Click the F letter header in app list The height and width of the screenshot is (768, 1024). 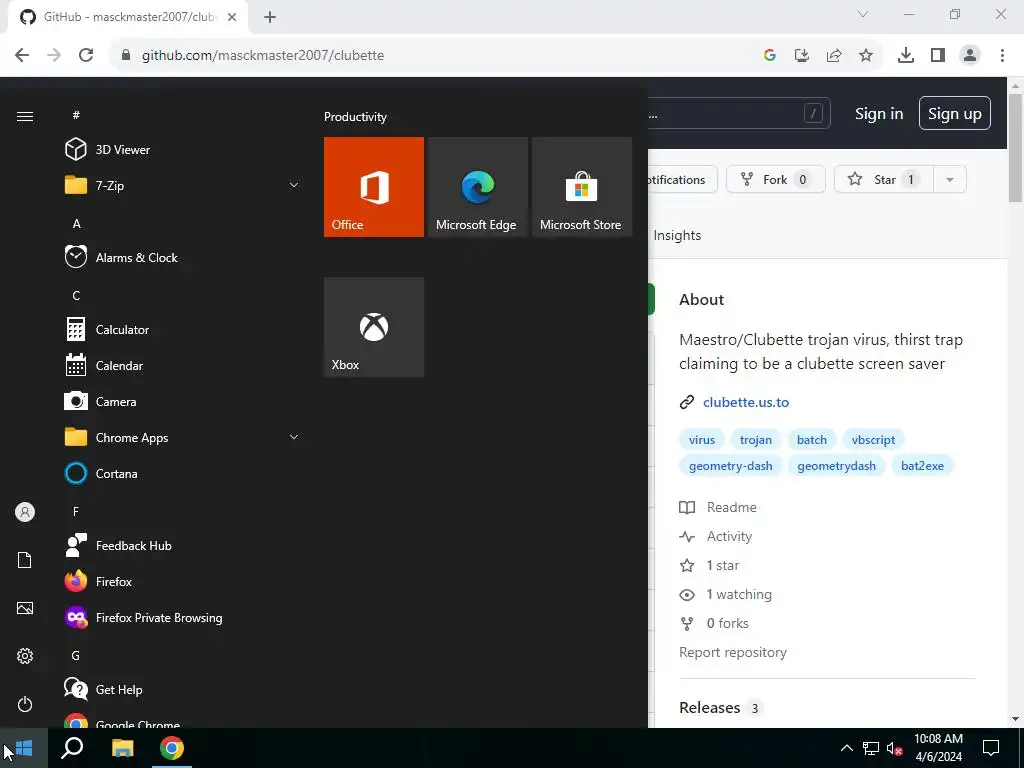click(76, 511)
